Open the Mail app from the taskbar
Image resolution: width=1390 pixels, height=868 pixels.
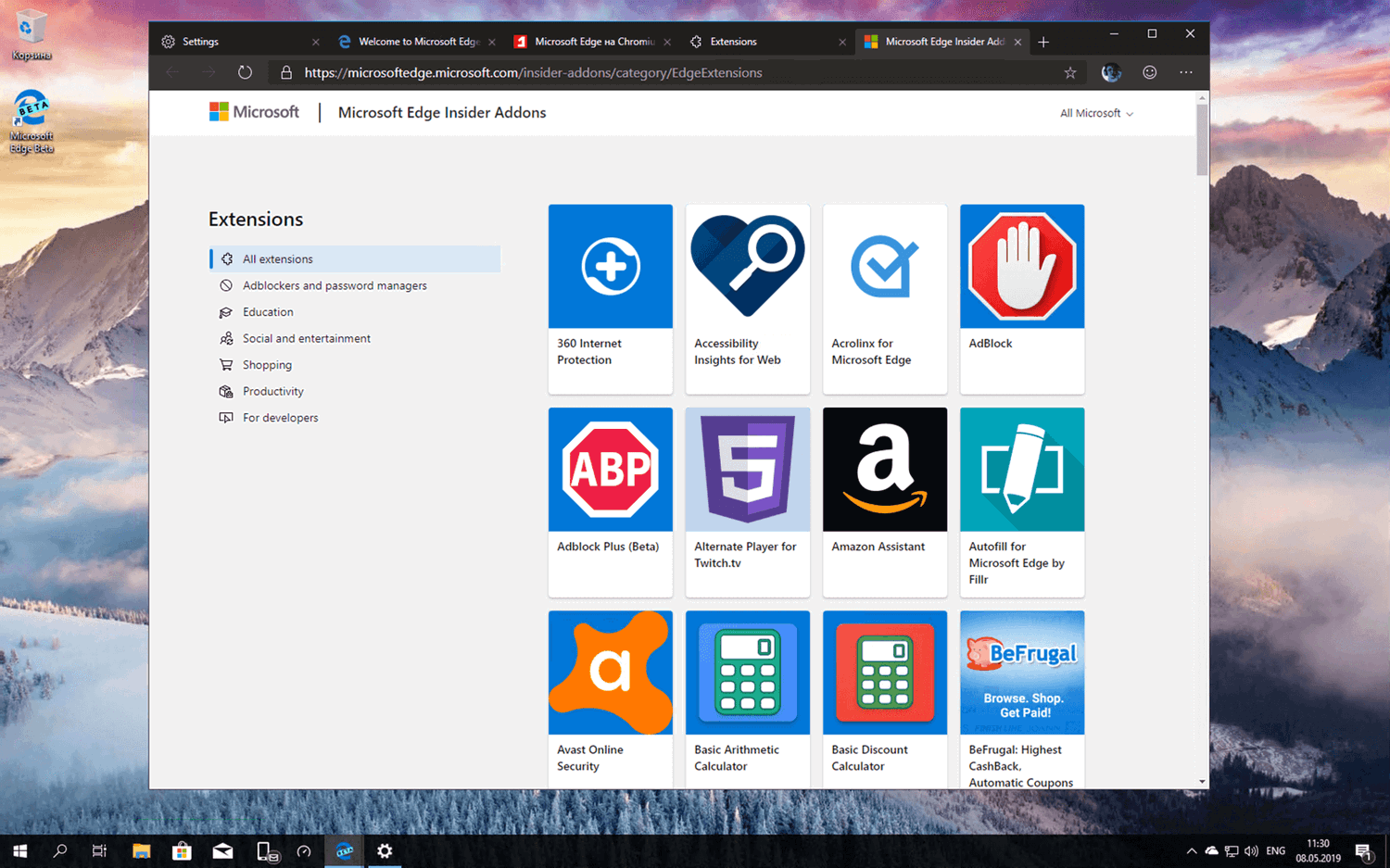pos(222,850)
